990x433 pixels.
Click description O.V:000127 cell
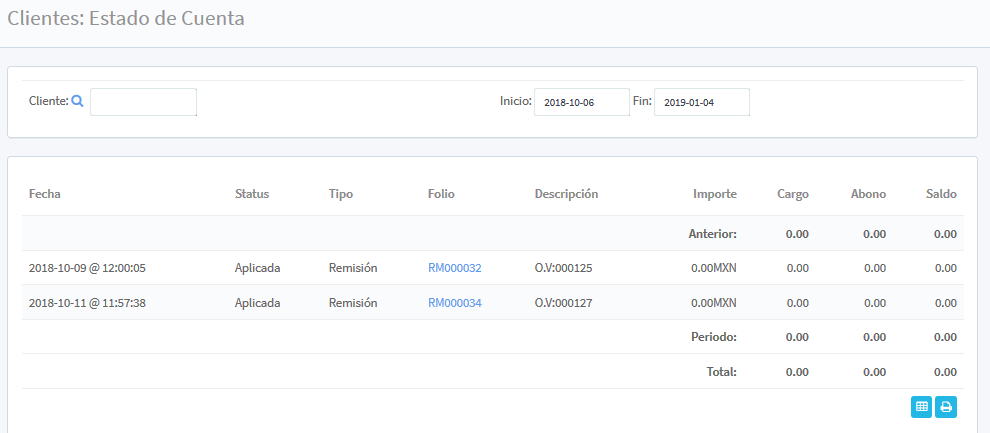(x=564, y=303)
